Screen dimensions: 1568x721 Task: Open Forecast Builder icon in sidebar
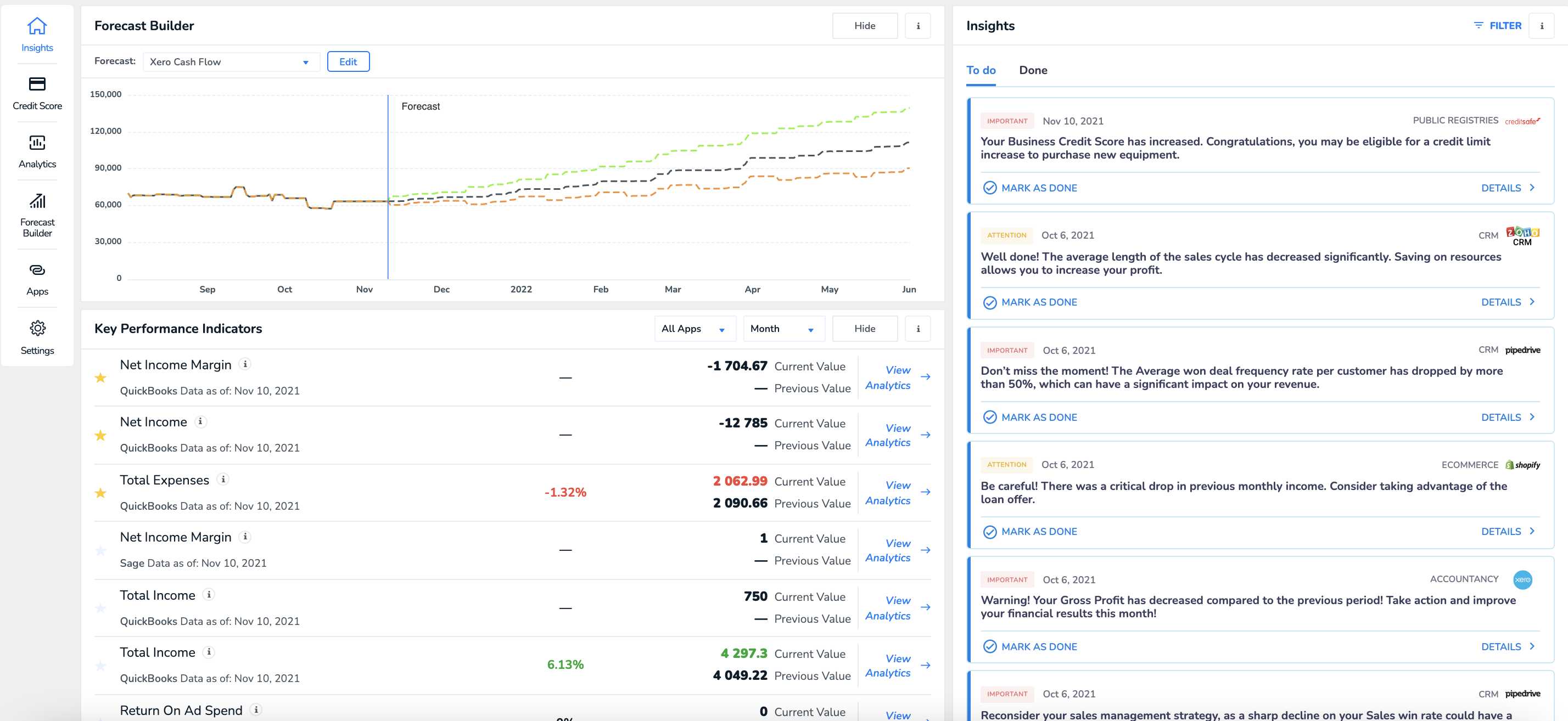(x=37, y=201)
